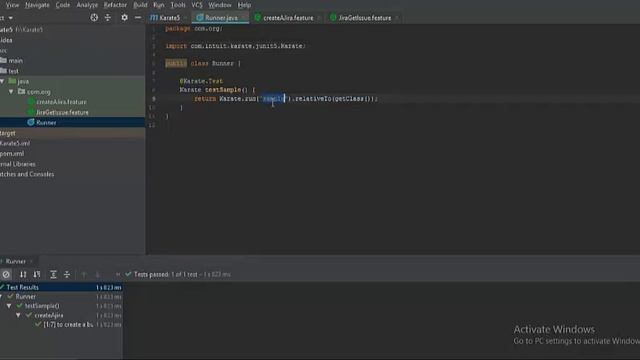Click the expand/collapse all icon in project toolbar
Screen dimensions: 640x360
[108, 18]
